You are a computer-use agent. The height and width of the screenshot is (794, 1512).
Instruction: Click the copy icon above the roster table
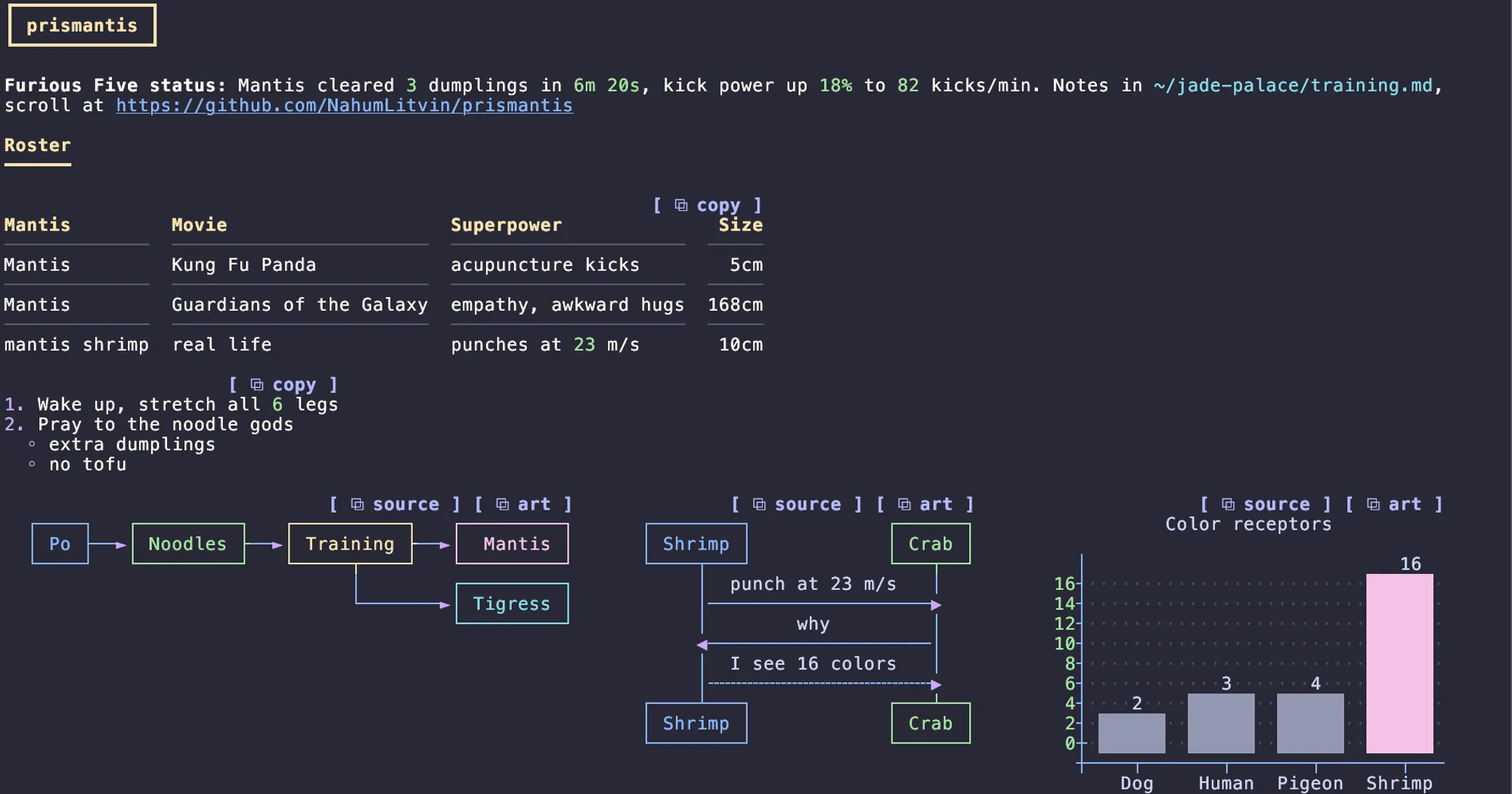[x=708, y=205]
